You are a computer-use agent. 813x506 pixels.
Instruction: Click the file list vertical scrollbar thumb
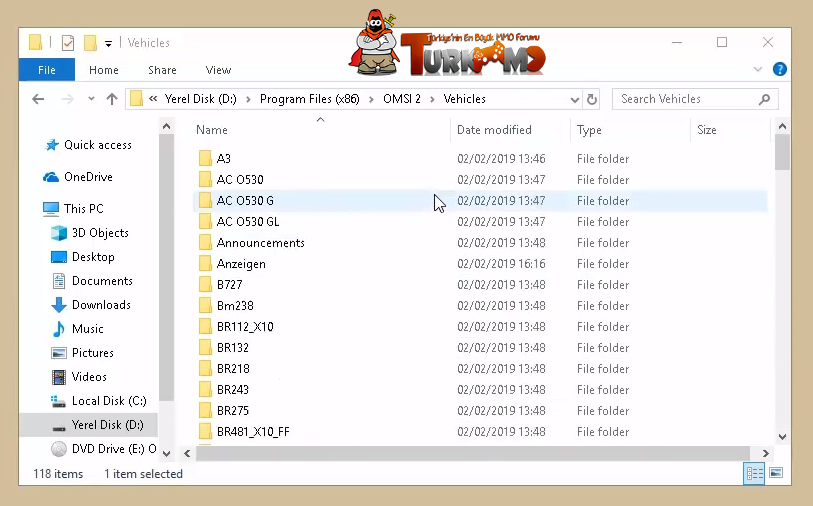click(782, 152)
